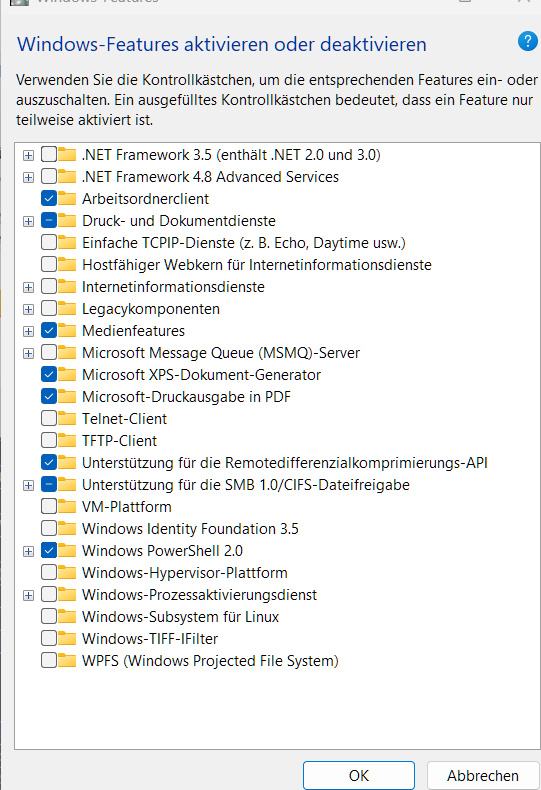This screenshot has width=541, height=790.
Task: Click folder icon beside Medienfeatures
Action: [x=67, y=331]
